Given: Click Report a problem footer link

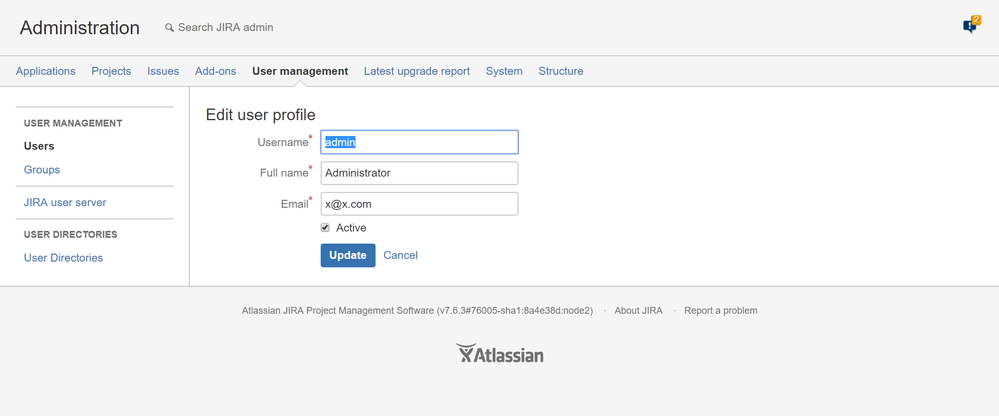Looking at the screenshot, I should pyautogui.click(x=721, y=311).
